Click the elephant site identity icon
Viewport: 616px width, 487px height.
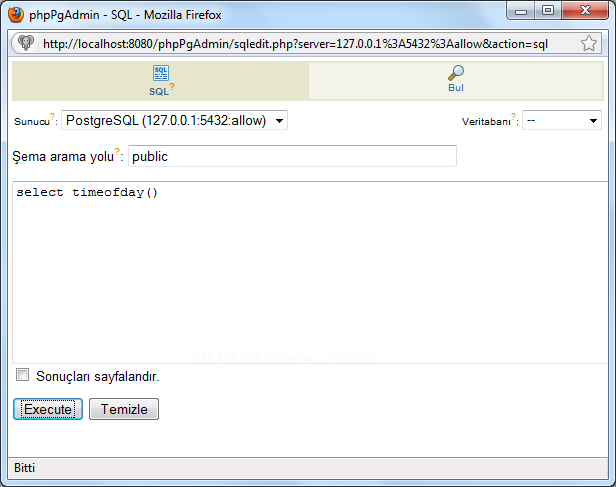26,43
